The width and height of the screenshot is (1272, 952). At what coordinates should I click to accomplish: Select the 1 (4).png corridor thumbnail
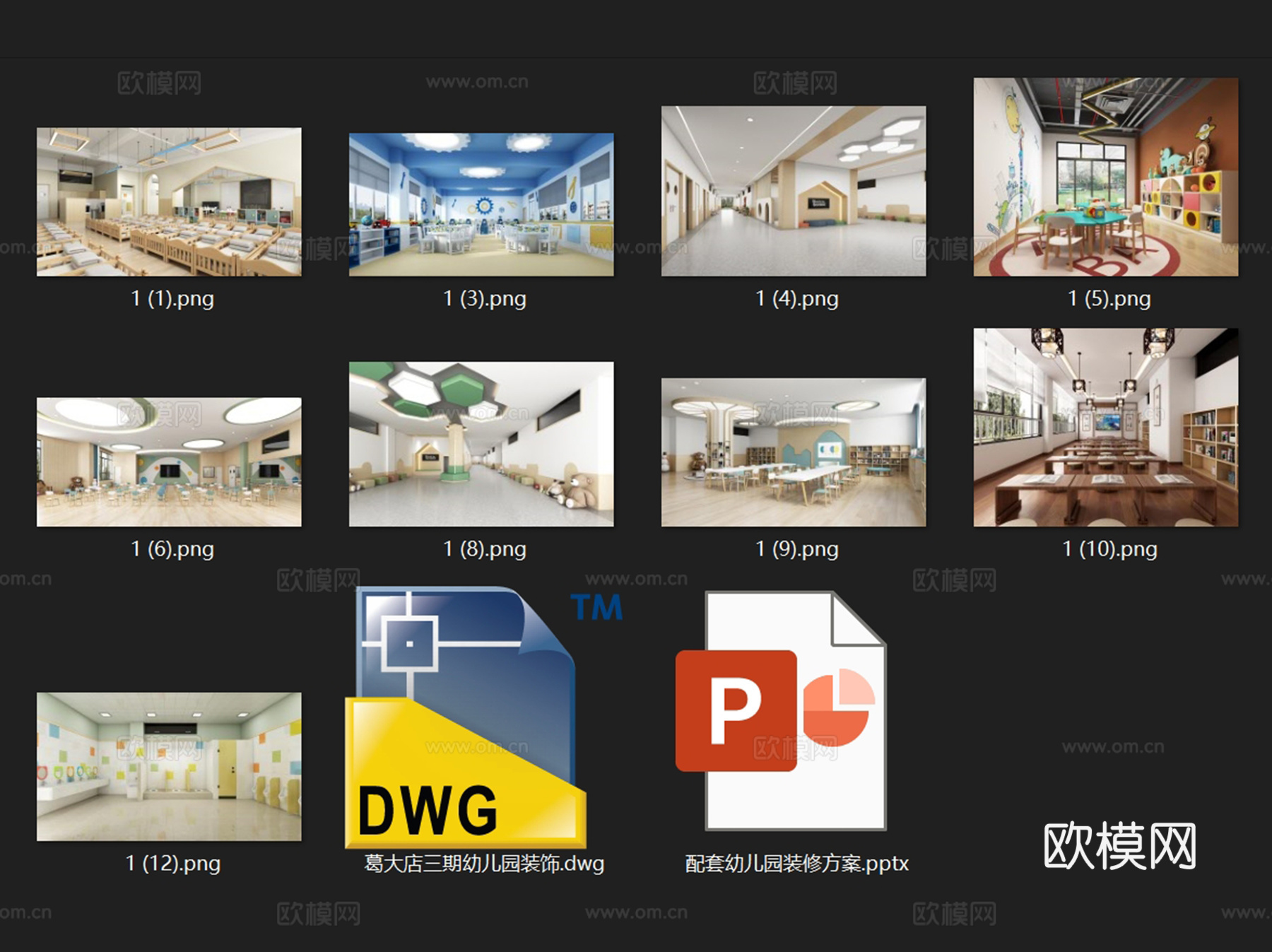794,191
